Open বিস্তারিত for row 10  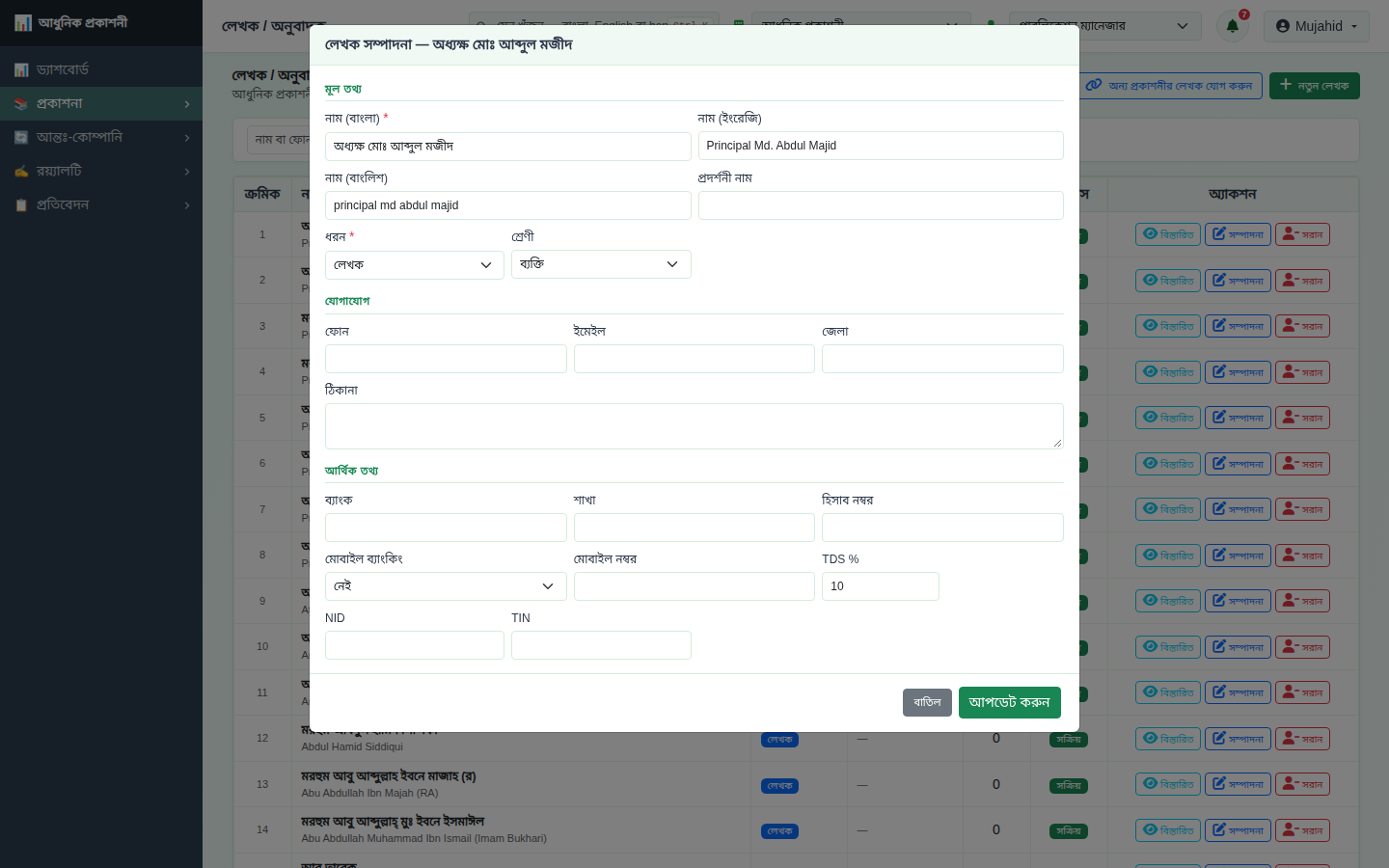point(1168,647)
